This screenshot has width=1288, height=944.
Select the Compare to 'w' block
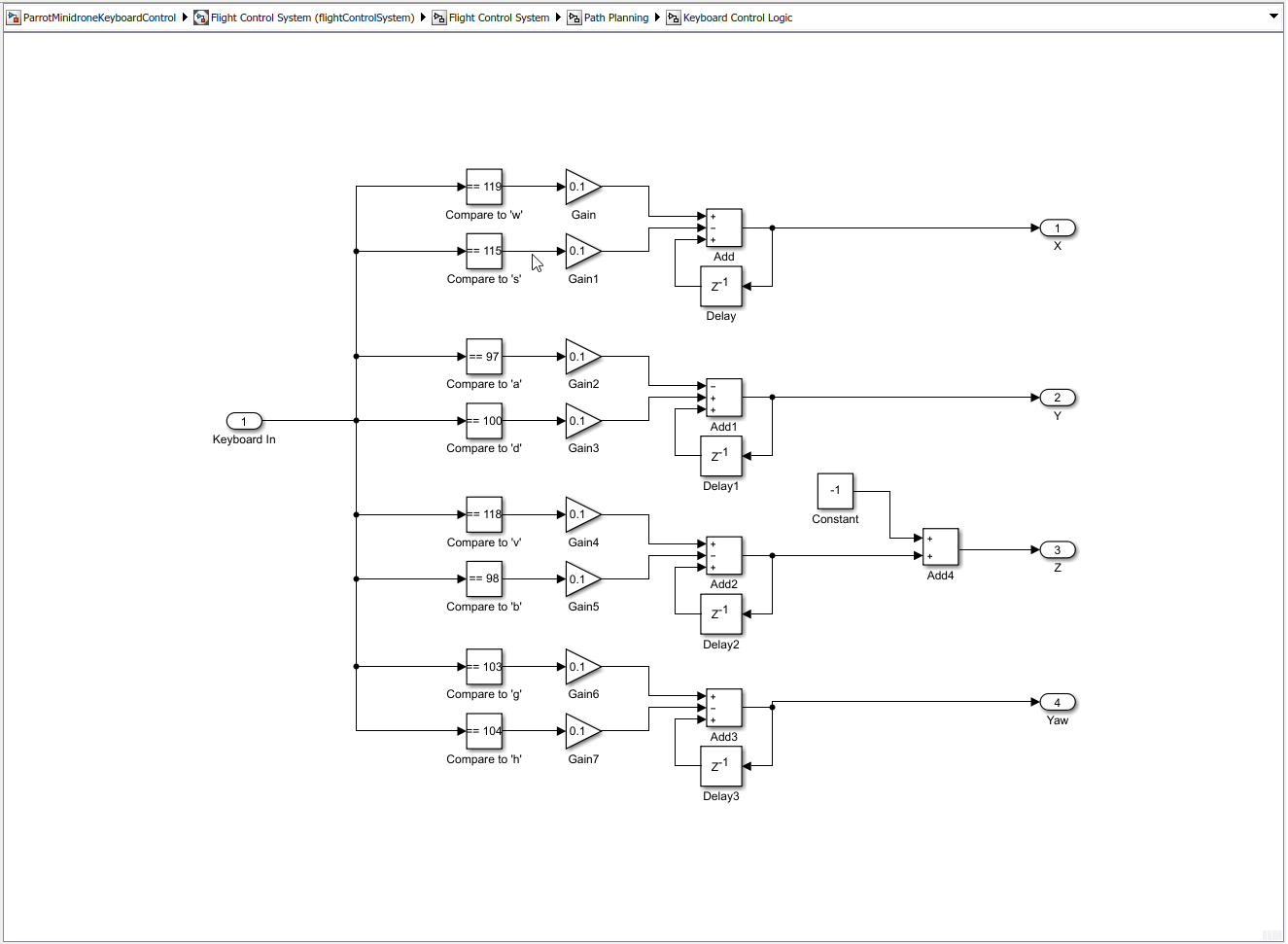(484, 187)
